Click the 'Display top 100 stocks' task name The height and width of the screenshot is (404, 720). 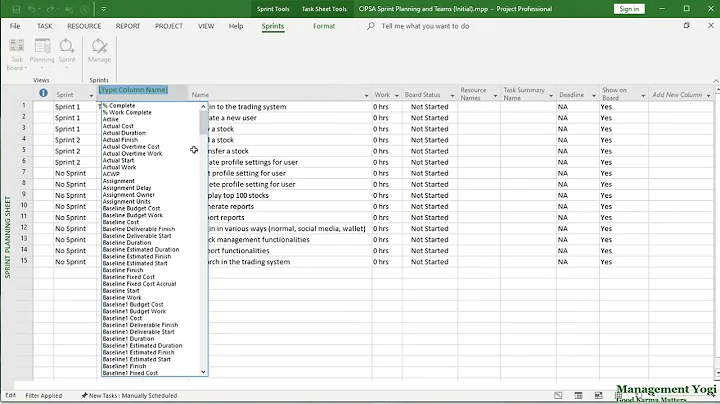(239, 196)
